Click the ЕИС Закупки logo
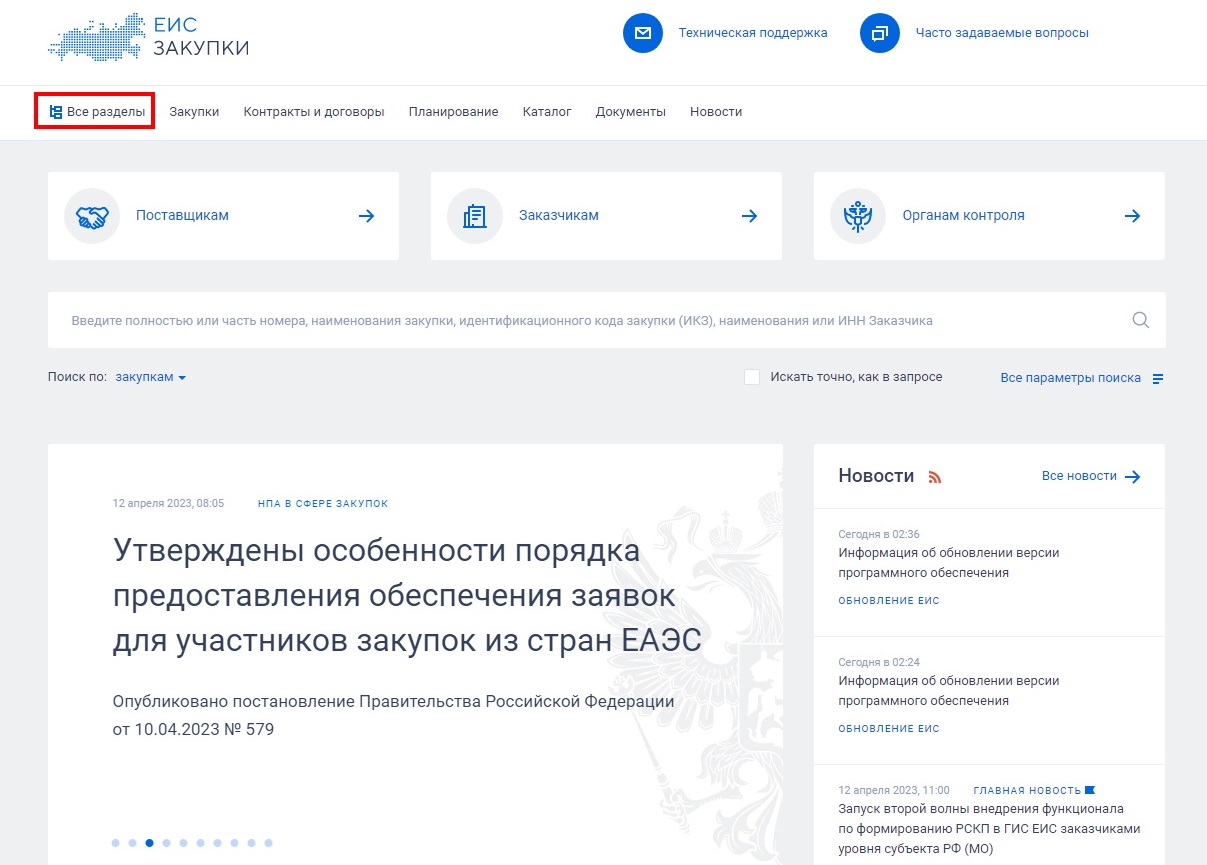Image resolution: width=1207 pixels, height=865 pixels. [148, 37]
